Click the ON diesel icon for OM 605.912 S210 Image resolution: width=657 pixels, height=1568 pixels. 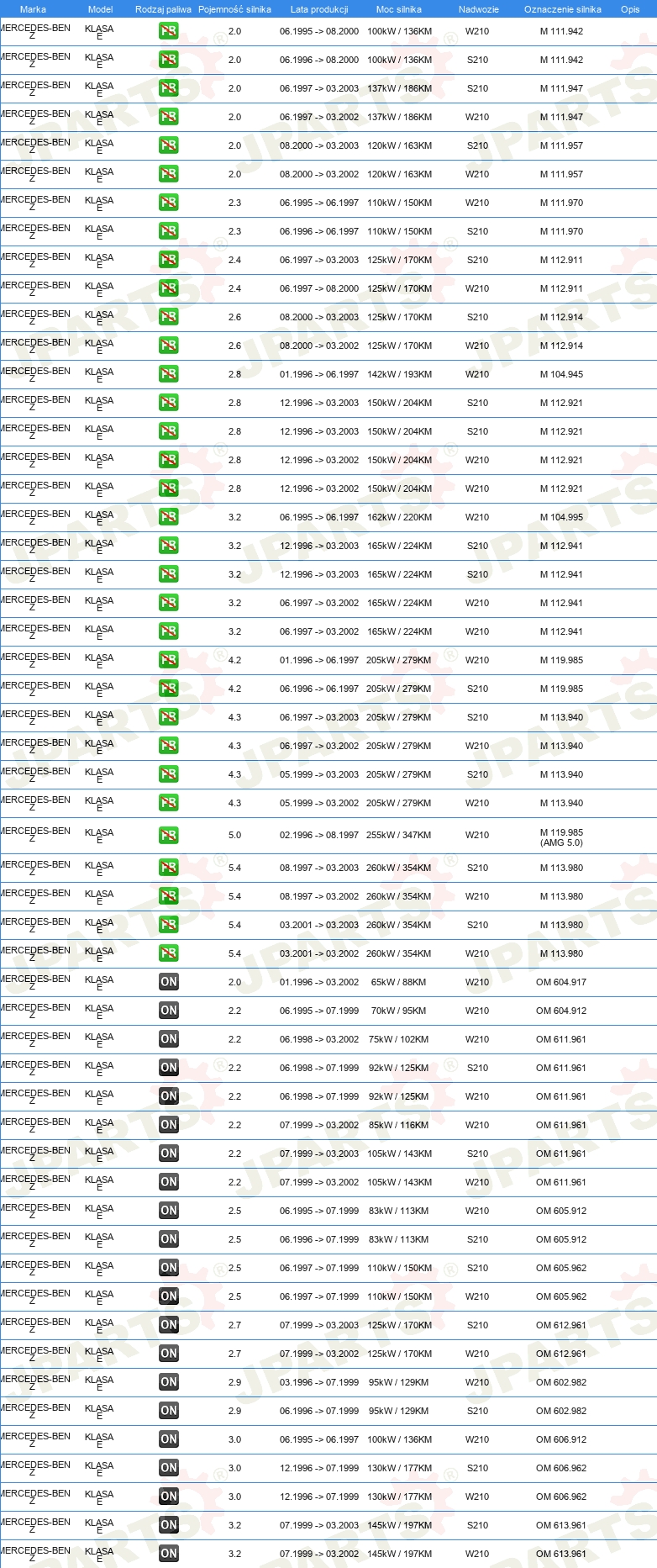169,1239
